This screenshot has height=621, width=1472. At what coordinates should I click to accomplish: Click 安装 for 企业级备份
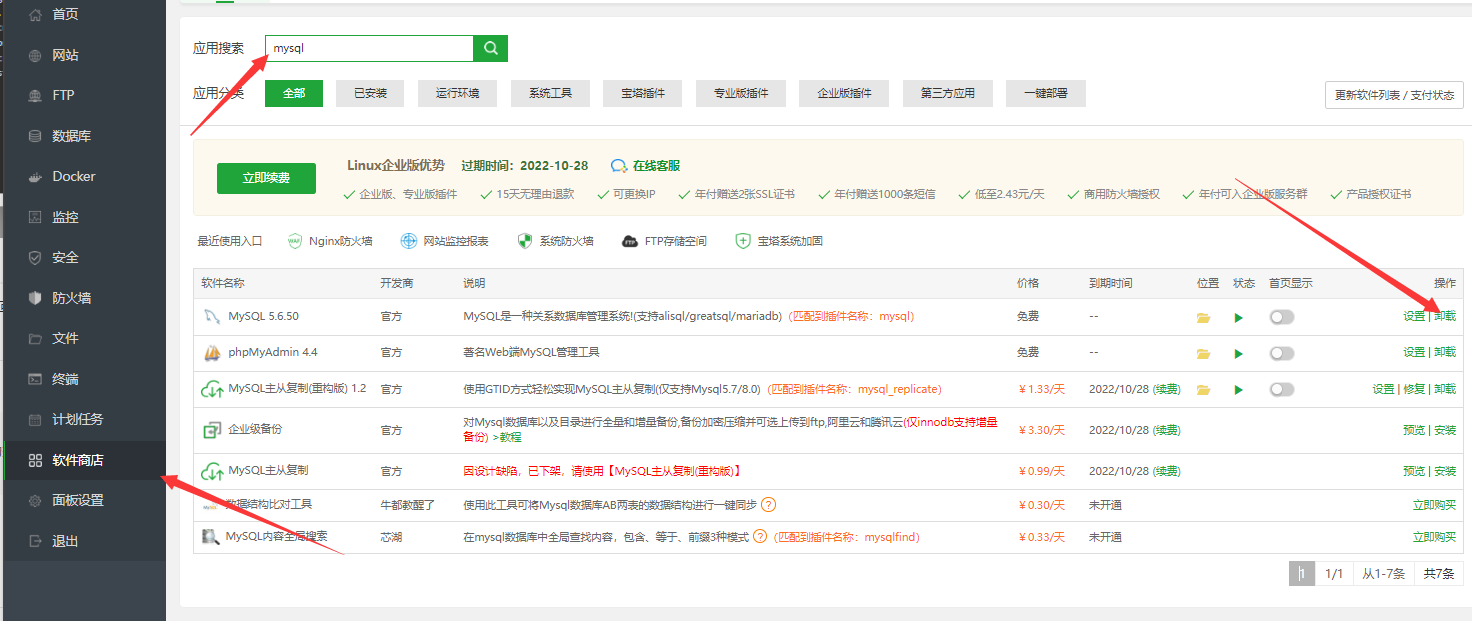point(1445,430)
